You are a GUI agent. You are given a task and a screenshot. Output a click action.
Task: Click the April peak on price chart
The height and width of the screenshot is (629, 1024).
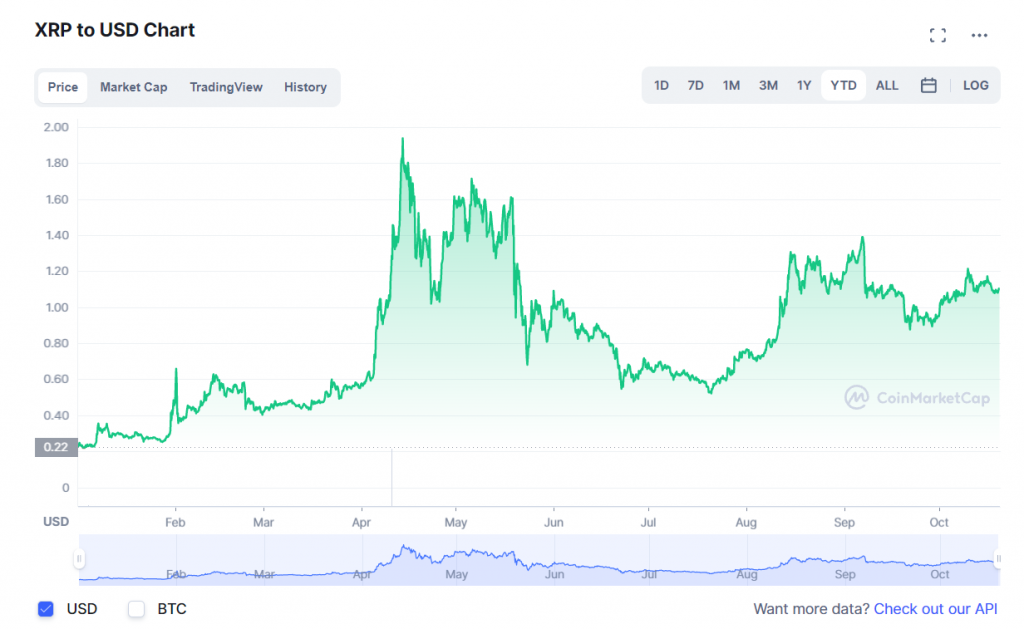click(x=402, y=140)
